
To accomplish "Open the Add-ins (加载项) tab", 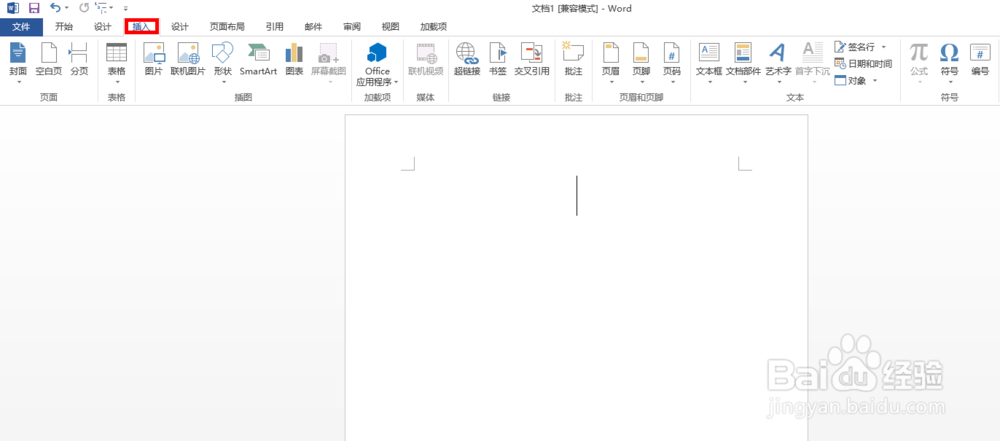I will coord(433,27).
